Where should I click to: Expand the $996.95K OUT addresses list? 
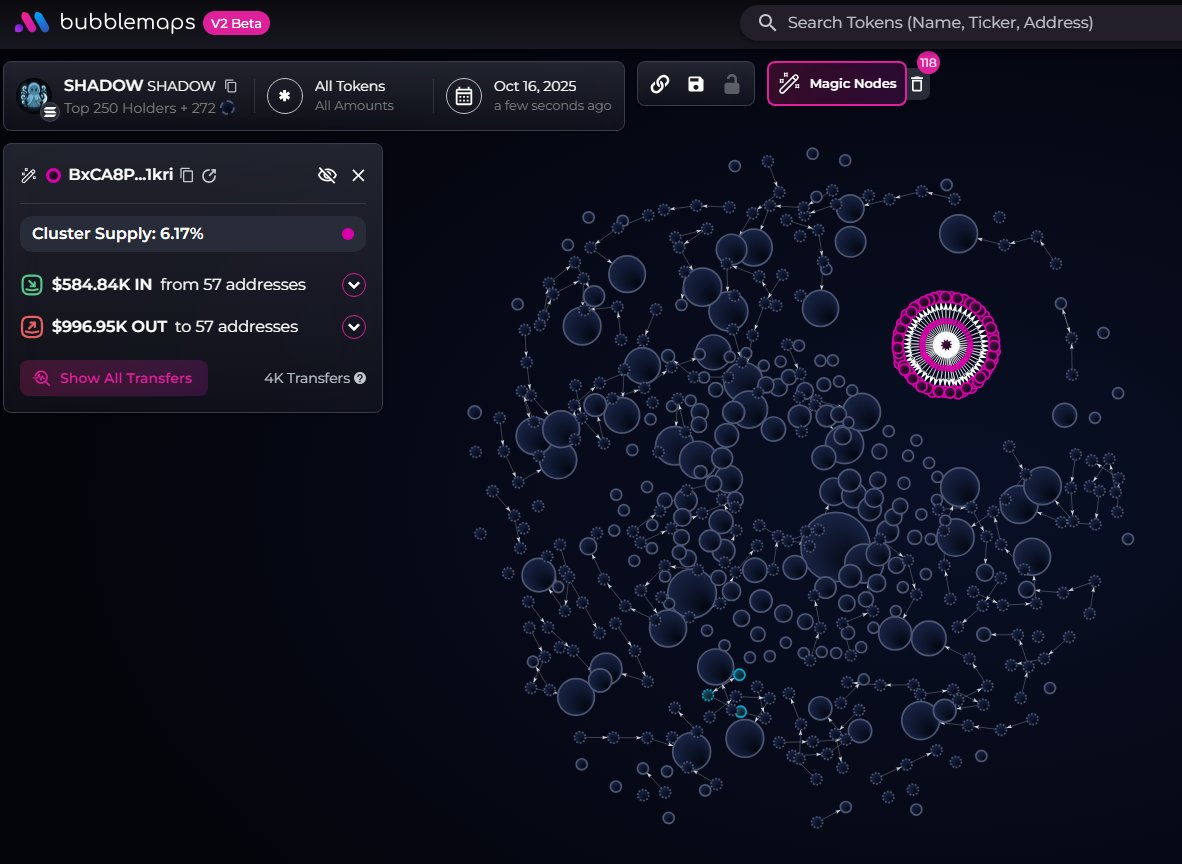pos(354,327)
